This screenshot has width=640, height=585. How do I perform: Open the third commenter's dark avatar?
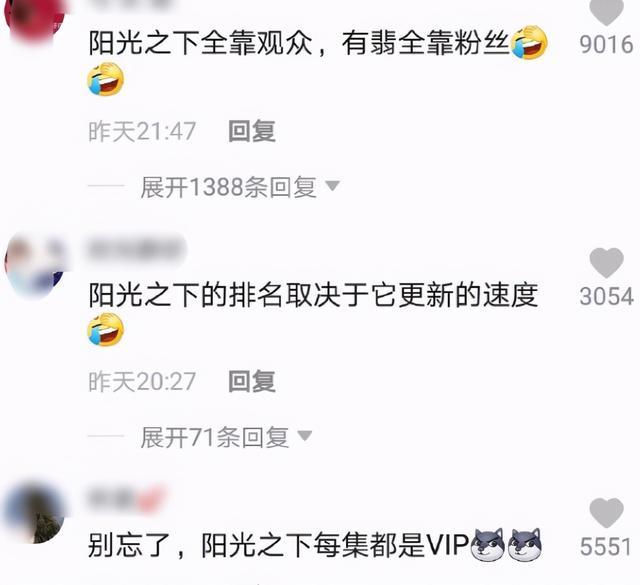(34, 514)
